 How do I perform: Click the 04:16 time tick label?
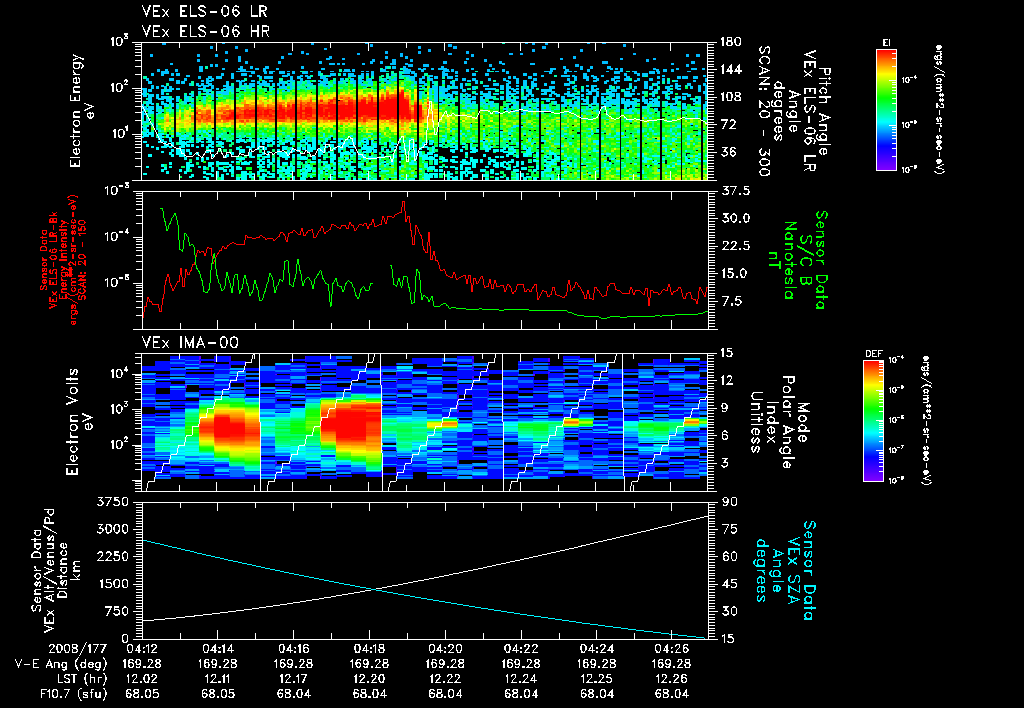(294, 650)
